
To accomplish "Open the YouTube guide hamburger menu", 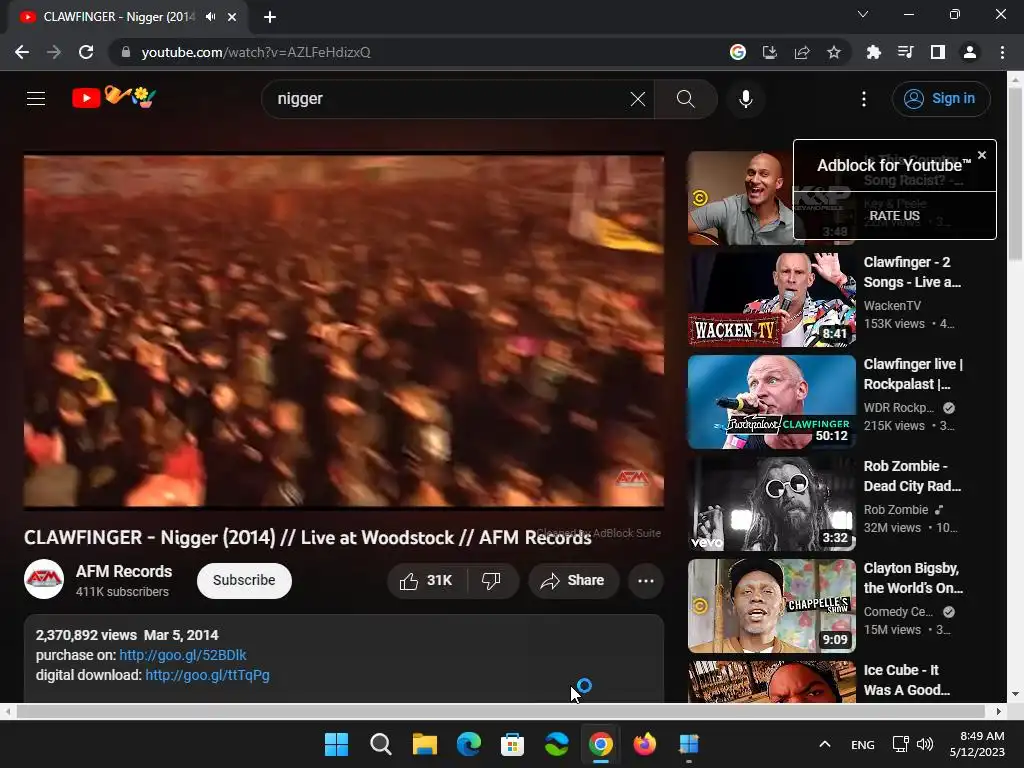I will 36,99.
